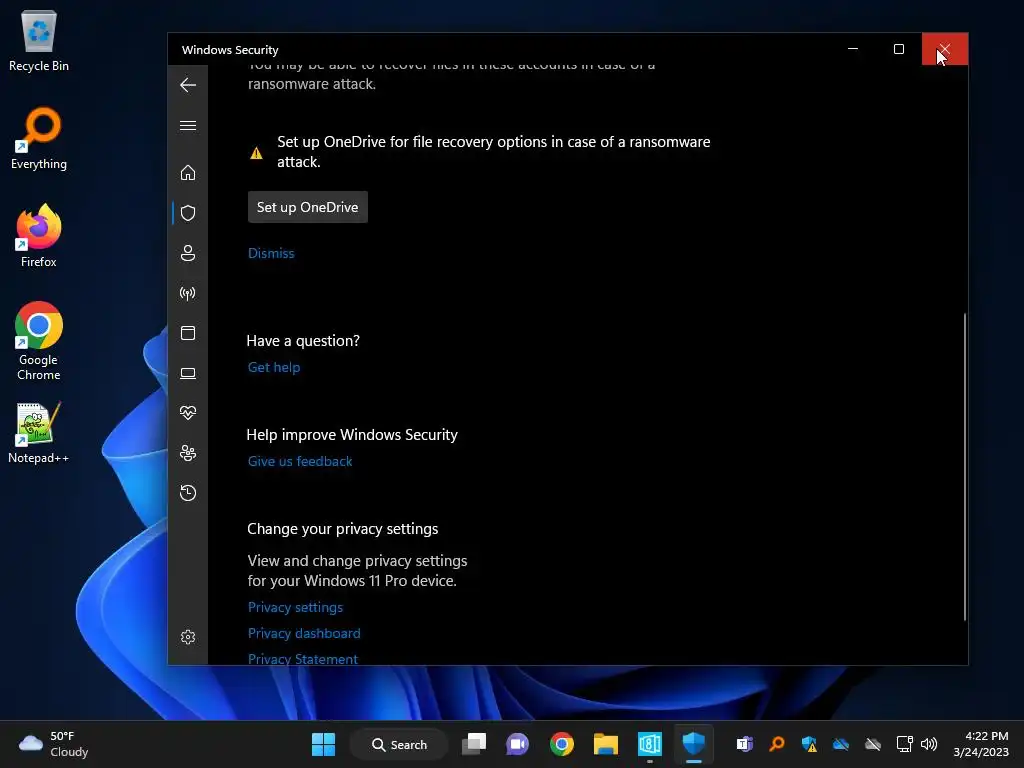Open Device performance & health heart icon
Image resolution: width=1024 pixels, height=768 pixels.
[x=187, y=413]
